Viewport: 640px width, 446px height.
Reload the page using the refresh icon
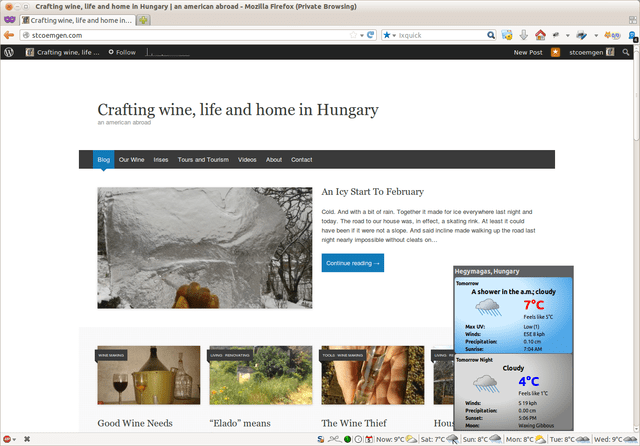[371, 35]
